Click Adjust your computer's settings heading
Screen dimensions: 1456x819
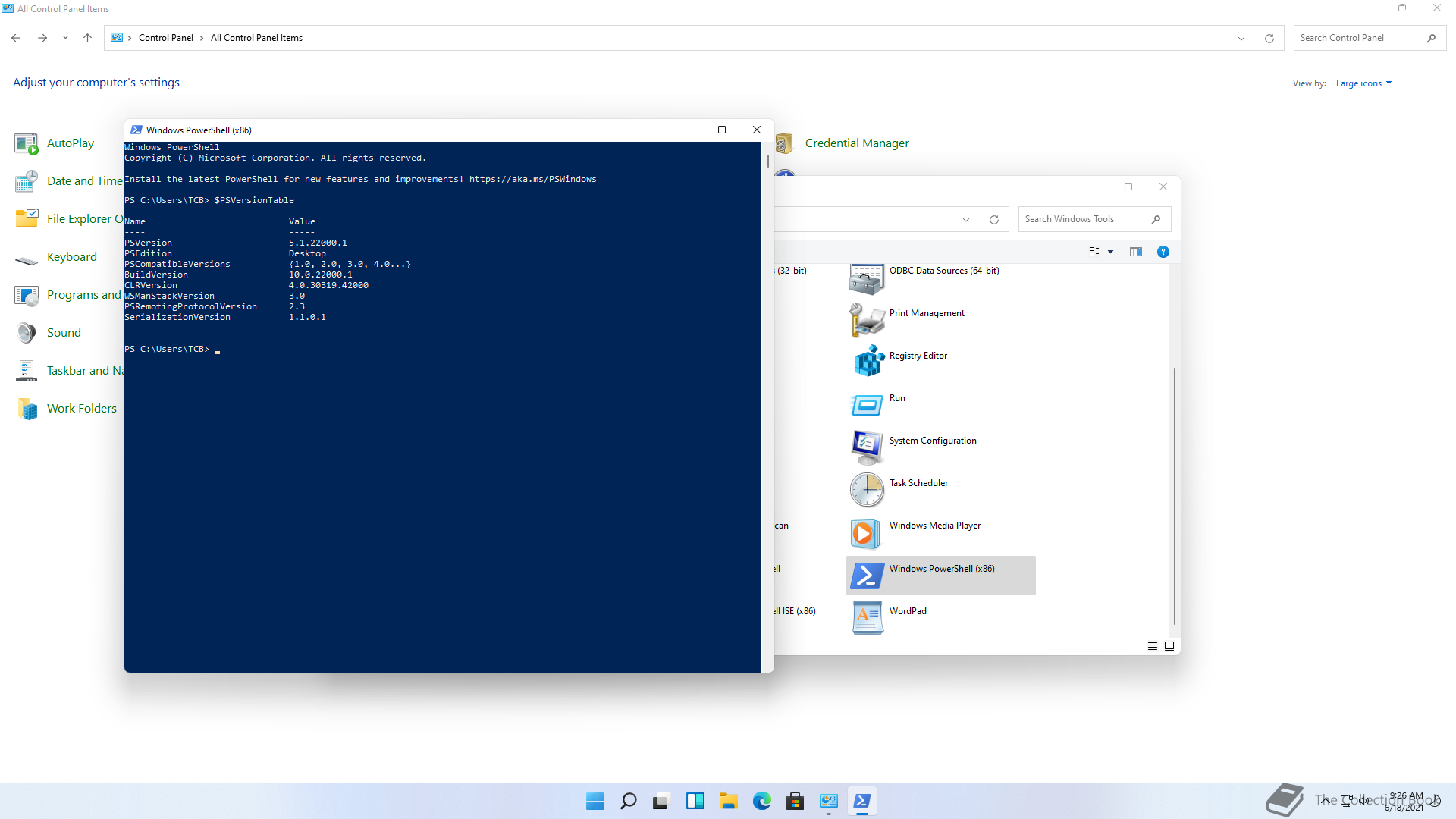(96, 82)
